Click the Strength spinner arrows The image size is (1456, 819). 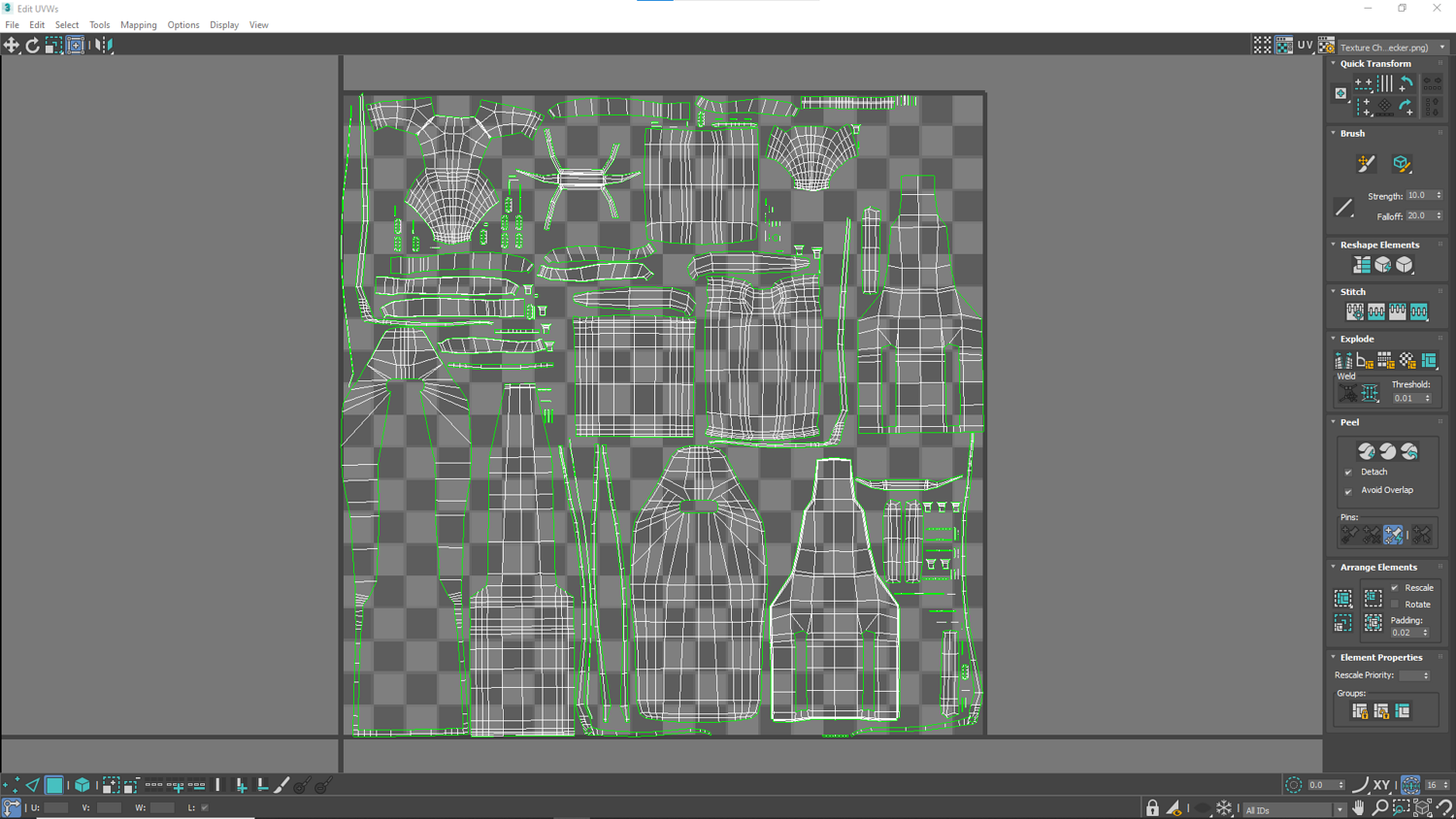[1439, 195]
